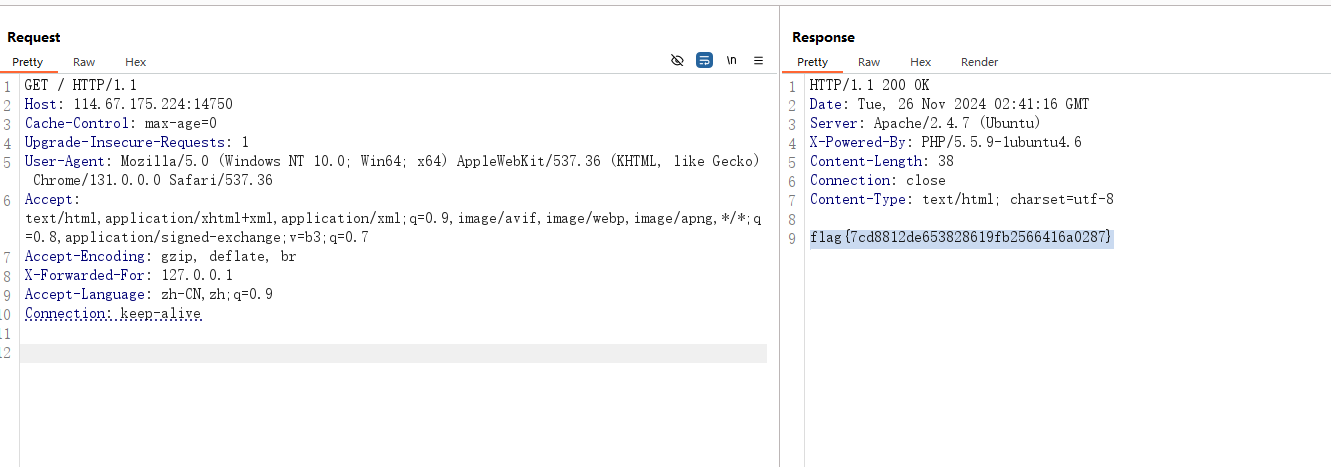Click the User-Agent header line
This screenshot has width=1331, height=467.
point(390,161)
